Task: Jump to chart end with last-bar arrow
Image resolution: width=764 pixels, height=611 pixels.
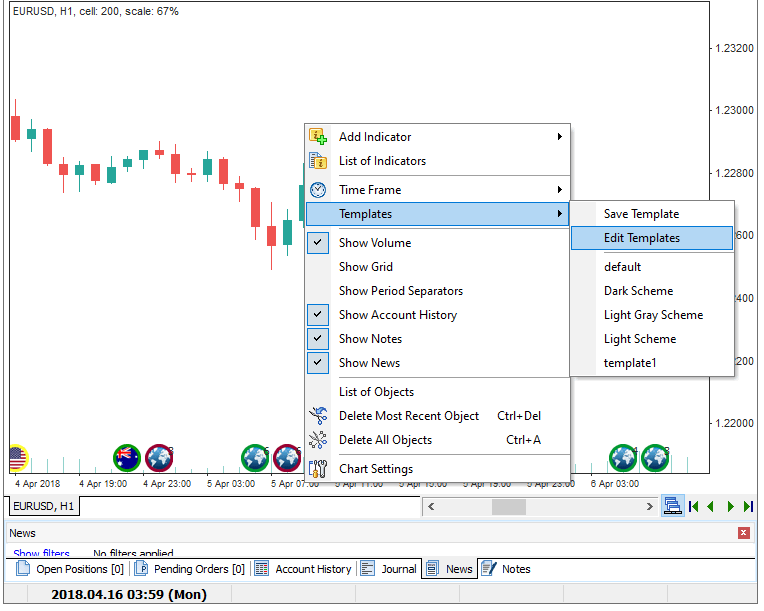Action: pos(747,507)
